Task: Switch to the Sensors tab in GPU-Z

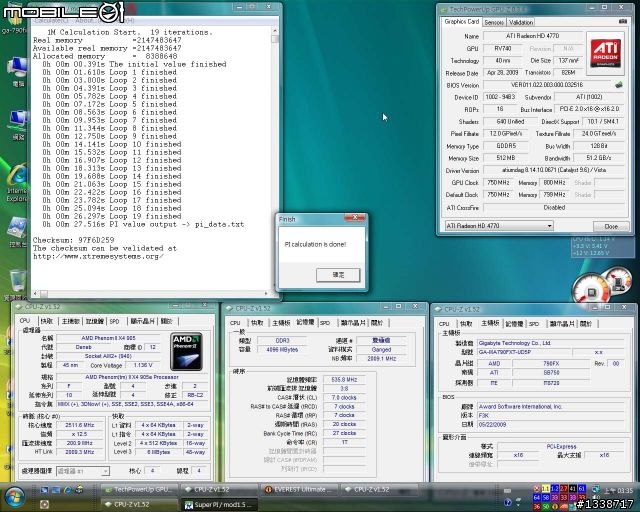Action: click(494, 22)
